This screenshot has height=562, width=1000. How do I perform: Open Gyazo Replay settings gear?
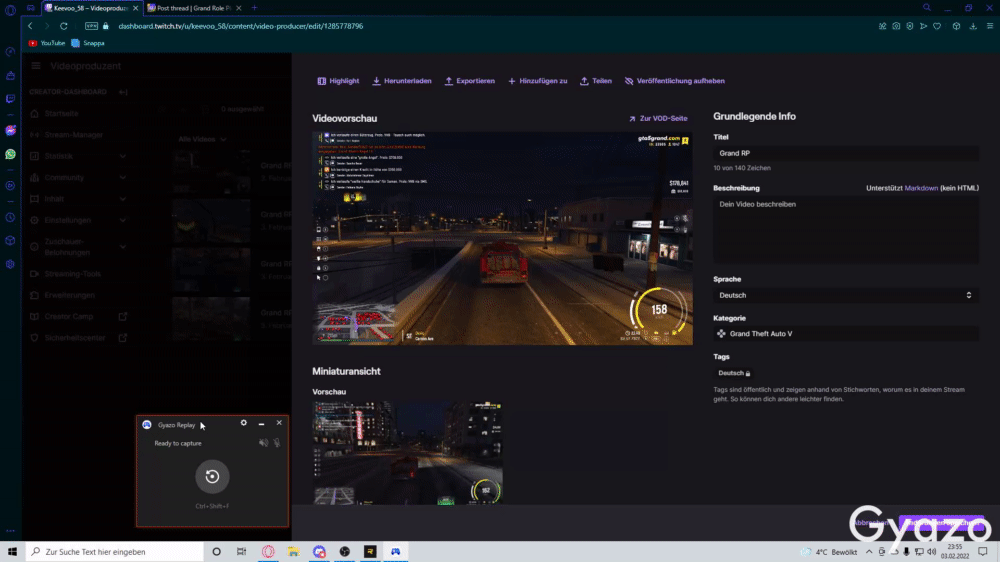tap(244, 423)
